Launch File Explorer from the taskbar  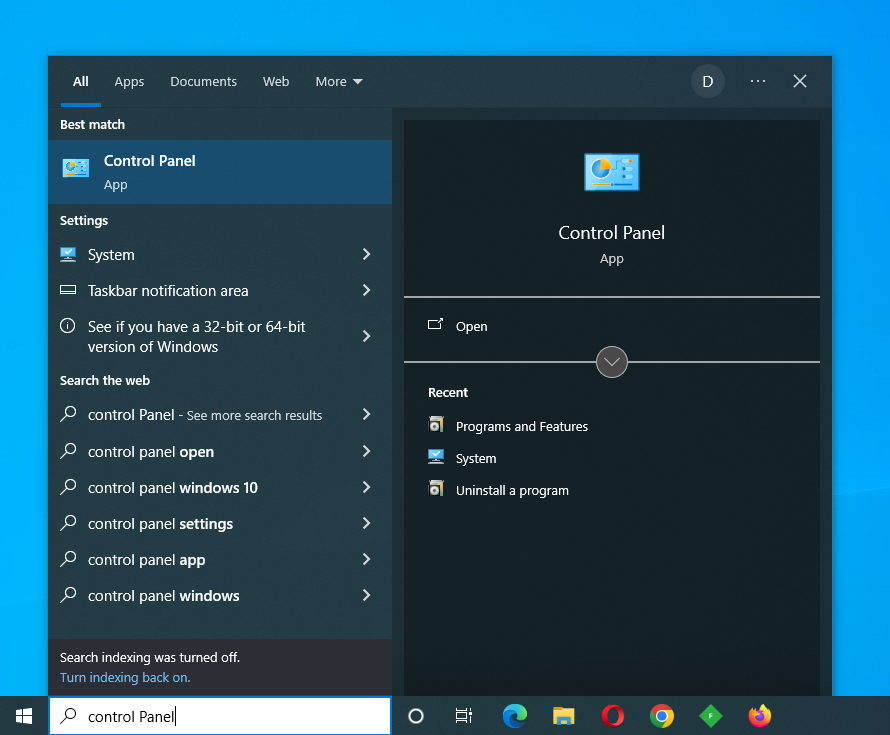click(x=564, y=716)
